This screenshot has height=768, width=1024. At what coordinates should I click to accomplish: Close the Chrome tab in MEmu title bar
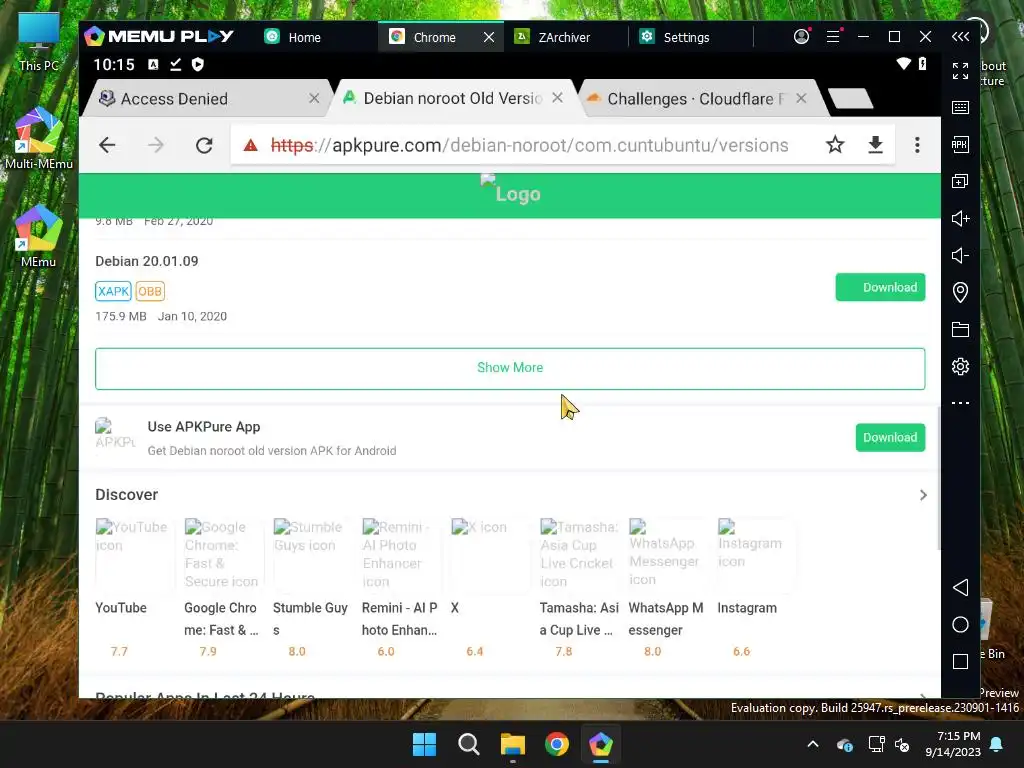click(488, 37)
